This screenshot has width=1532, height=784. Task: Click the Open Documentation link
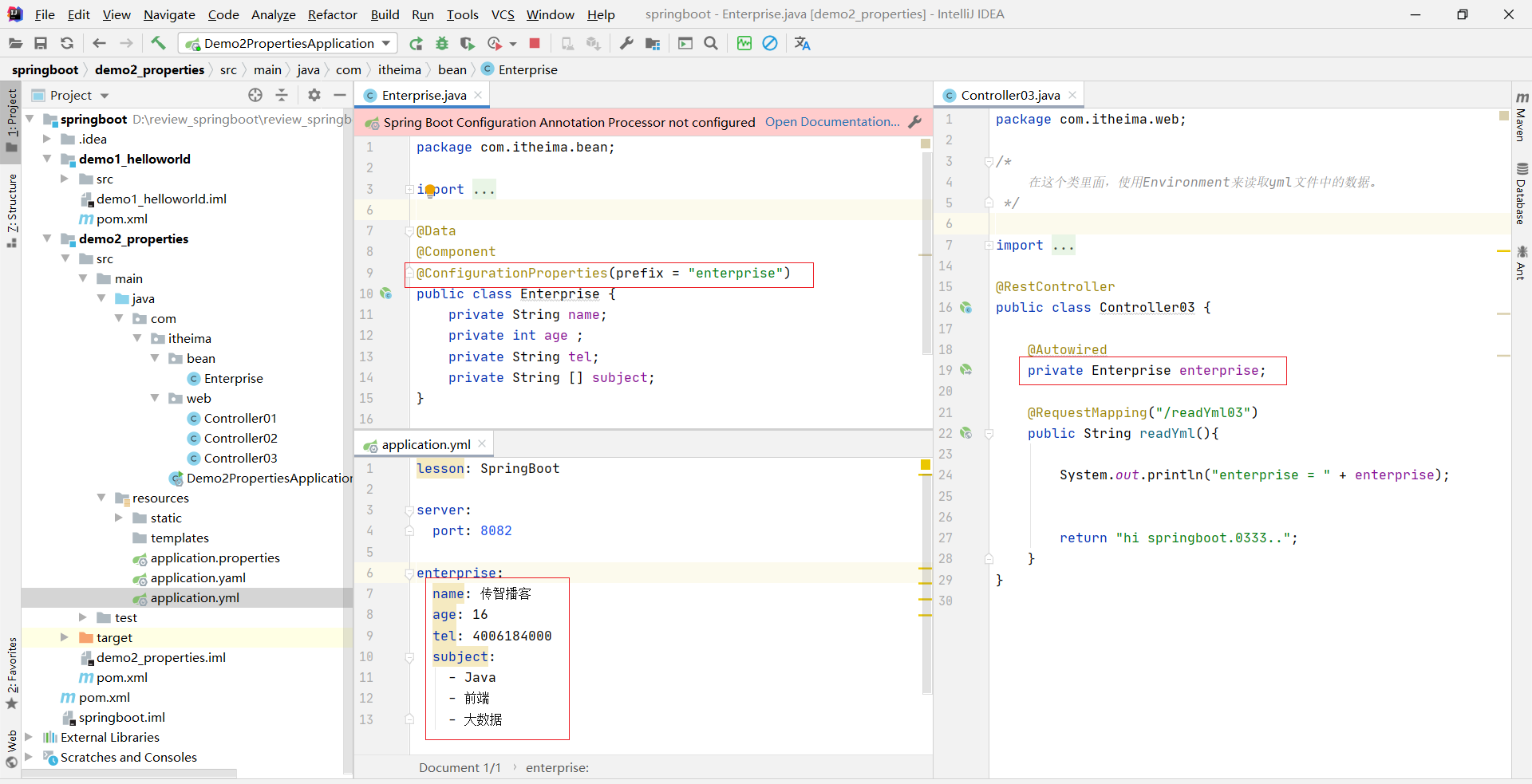point(831,122)
